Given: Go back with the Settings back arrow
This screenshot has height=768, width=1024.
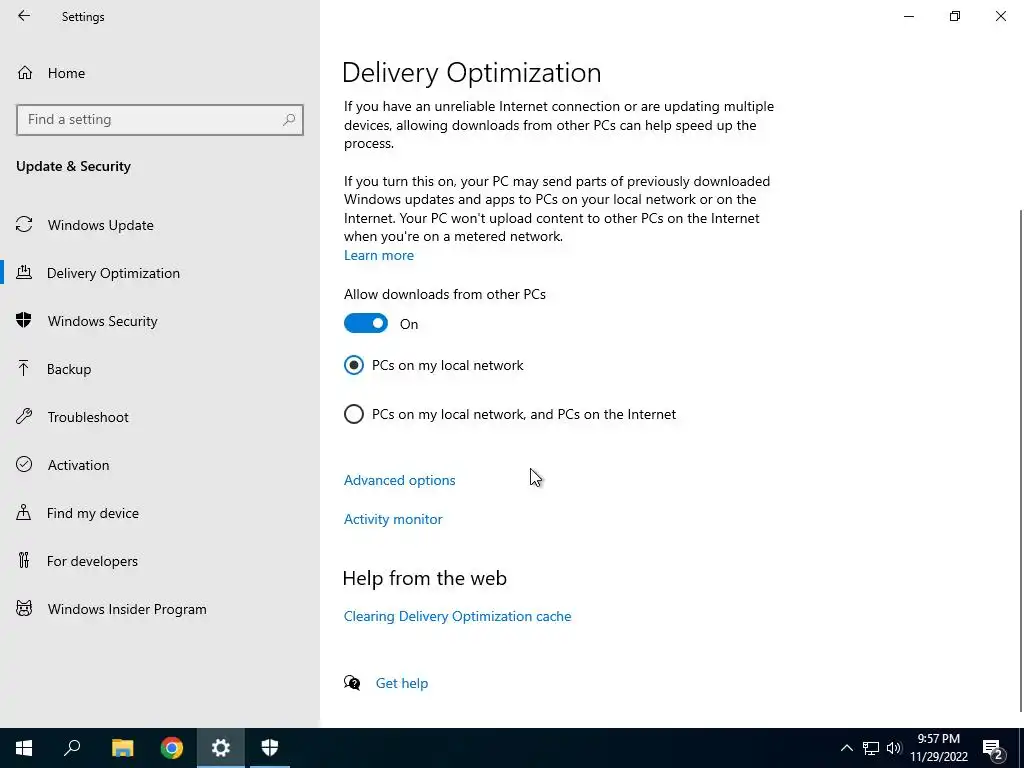Looking at the screenshot, I should [x=24, y=16].
